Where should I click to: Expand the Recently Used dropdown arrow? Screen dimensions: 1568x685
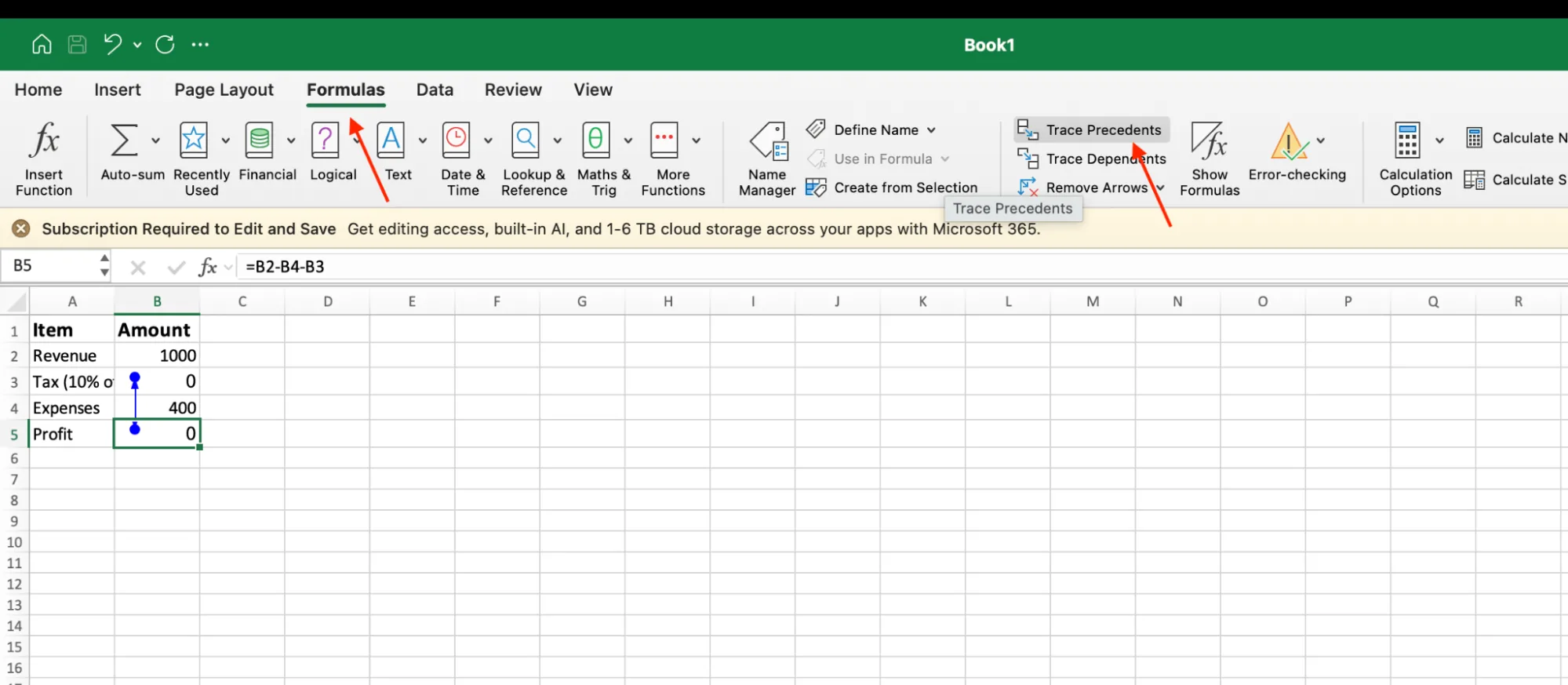226,140
